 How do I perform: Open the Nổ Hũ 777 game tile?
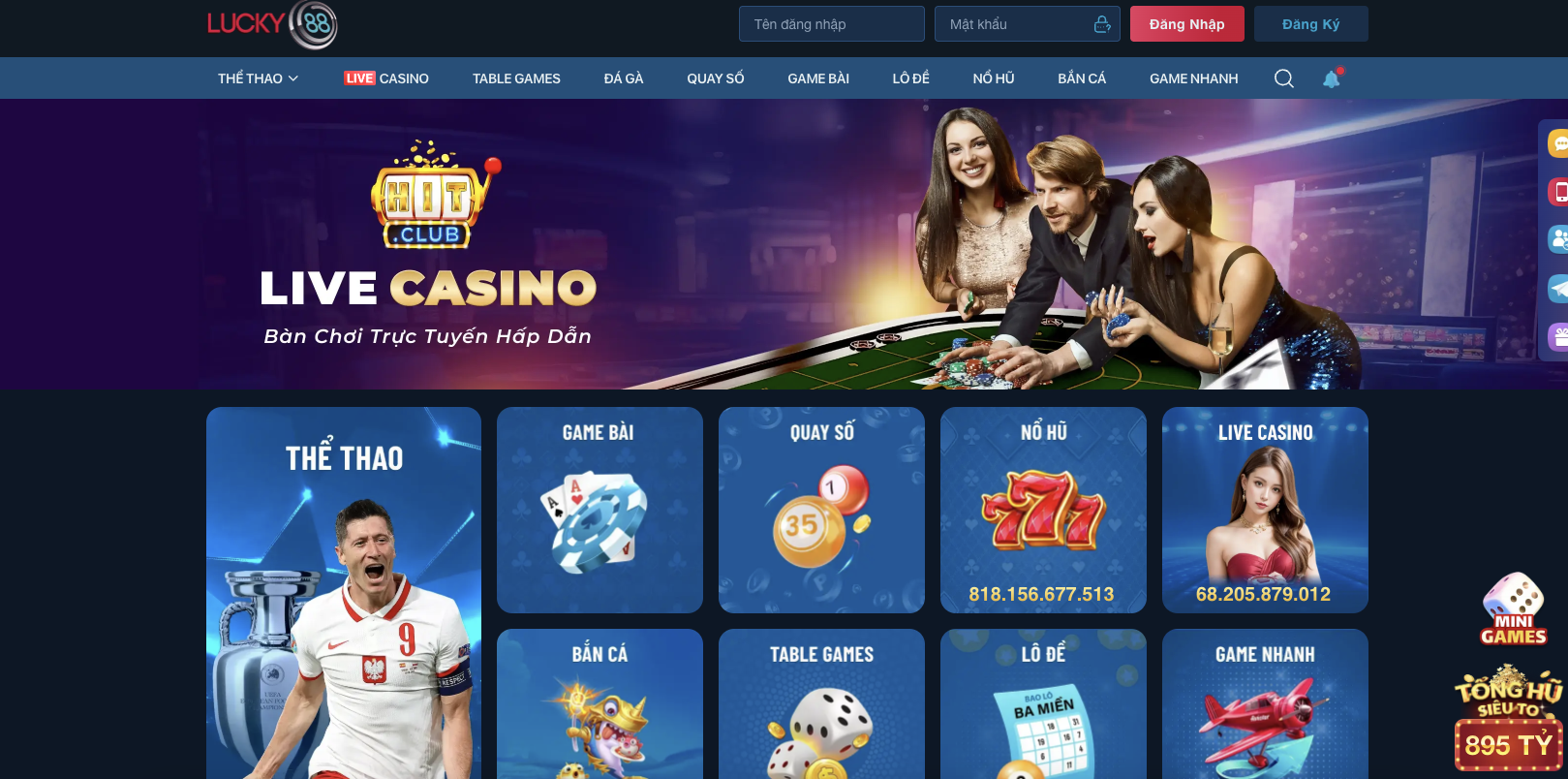click(1043, 510)
